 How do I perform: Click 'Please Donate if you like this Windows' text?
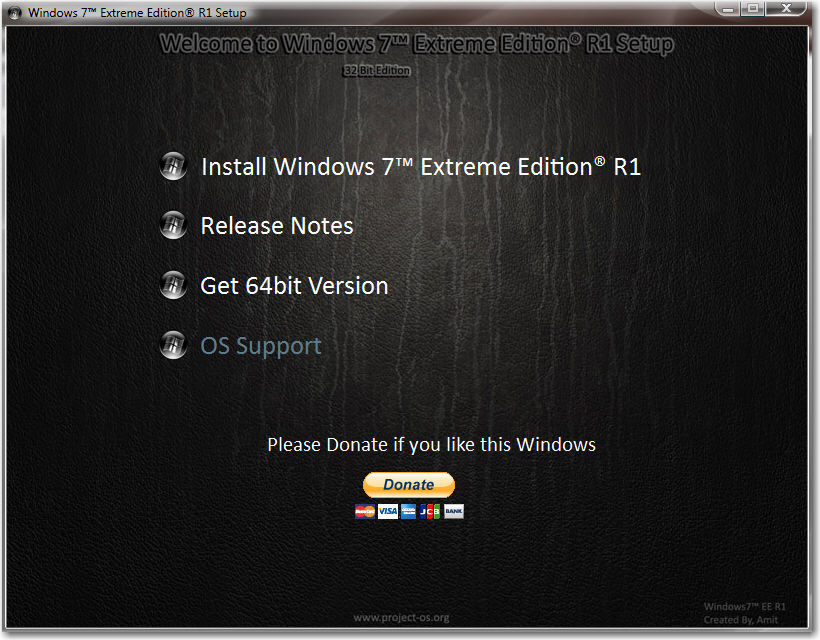[431, 444]
